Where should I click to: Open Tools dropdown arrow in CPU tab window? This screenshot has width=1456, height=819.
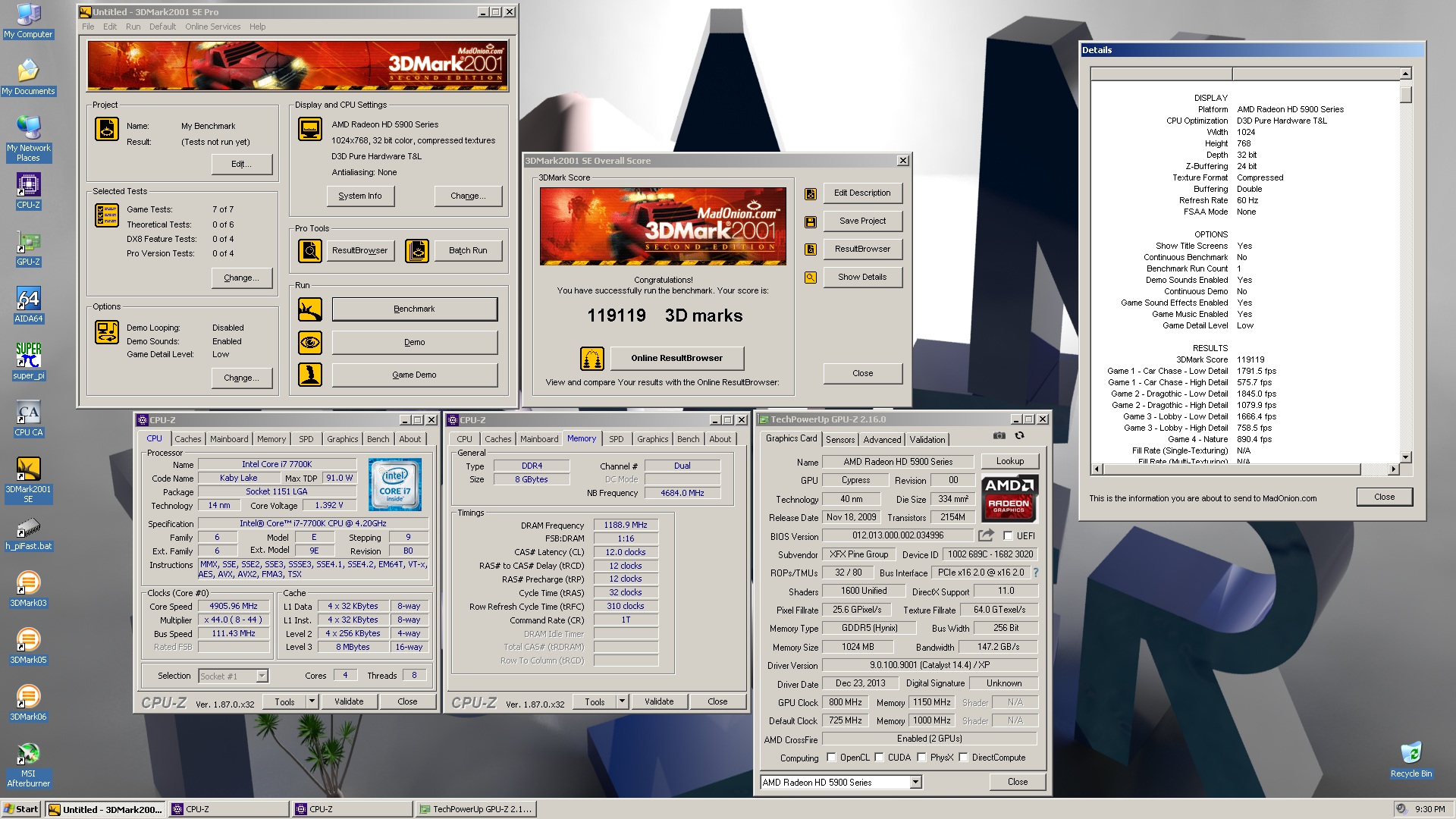pyautogui.click(x=312, y=702)
